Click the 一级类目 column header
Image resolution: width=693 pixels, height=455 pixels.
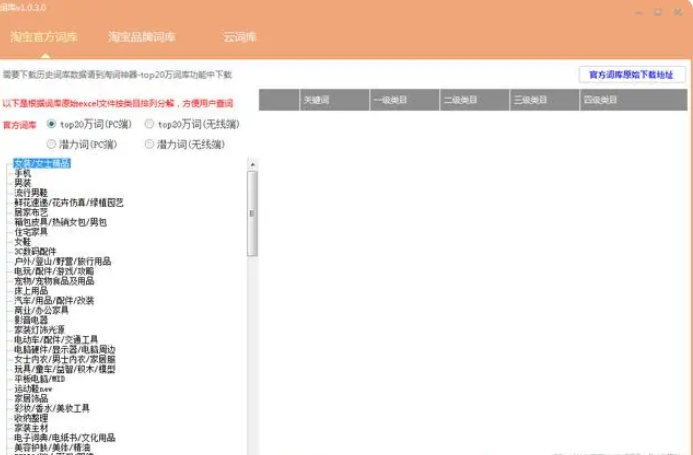pyautogui.click(x=404, y=100)
